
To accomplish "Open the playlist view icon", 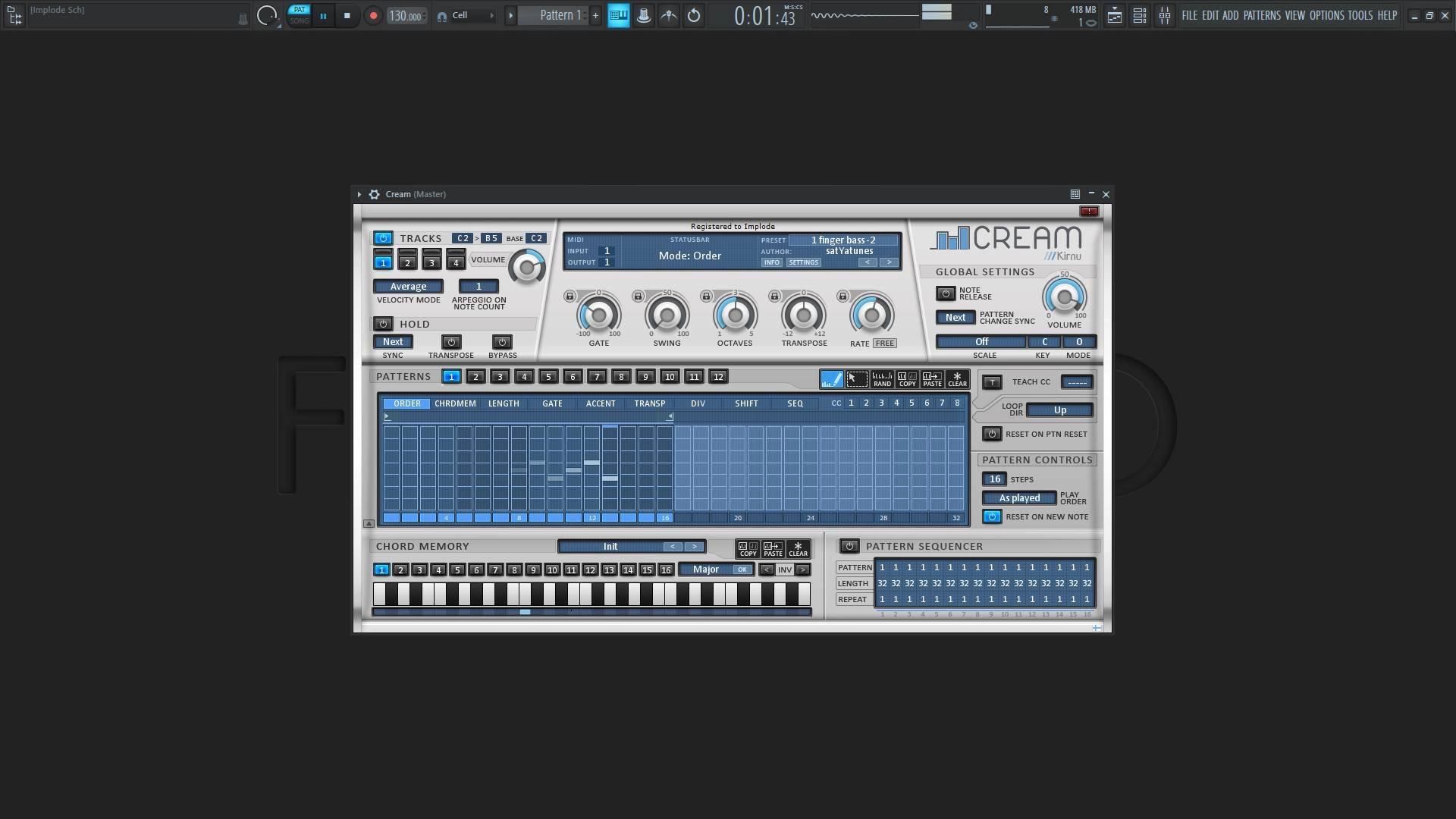I will coord(1115,15).
